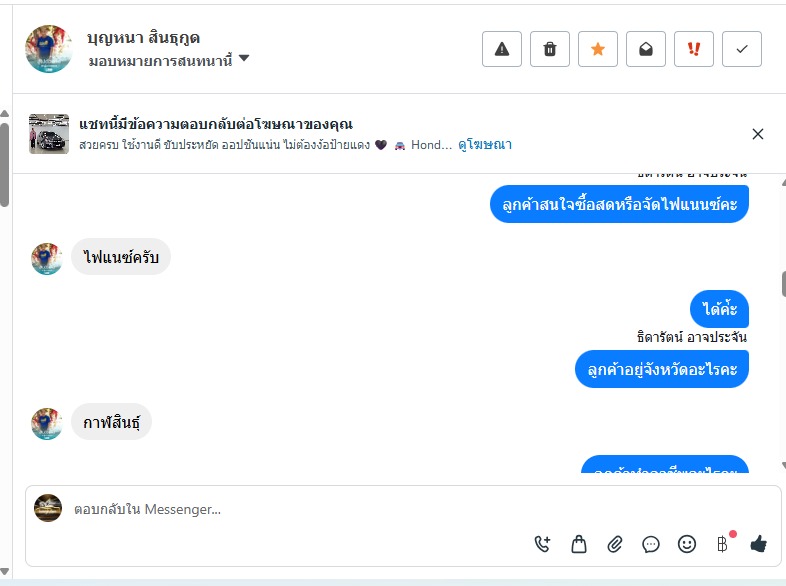Viewport: 786px width, 586px height.
Task: Star this conversation for follow-up
Action: 598,49
